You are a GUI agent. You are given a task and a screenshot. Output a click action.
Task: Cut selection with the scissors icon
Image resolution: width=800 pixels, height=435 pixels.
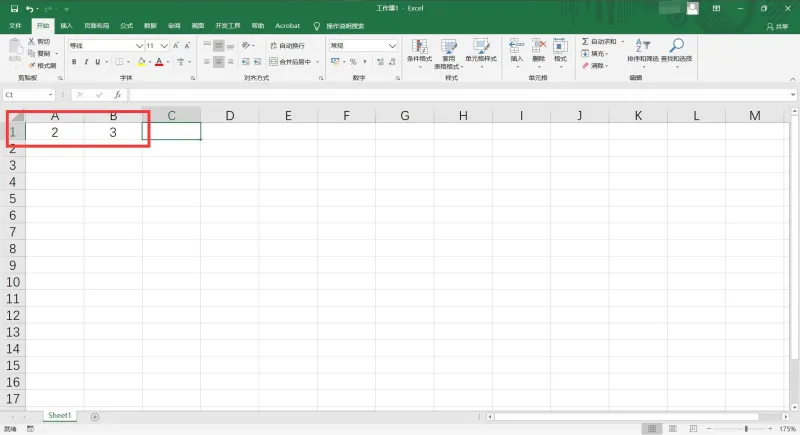(39, 41)
